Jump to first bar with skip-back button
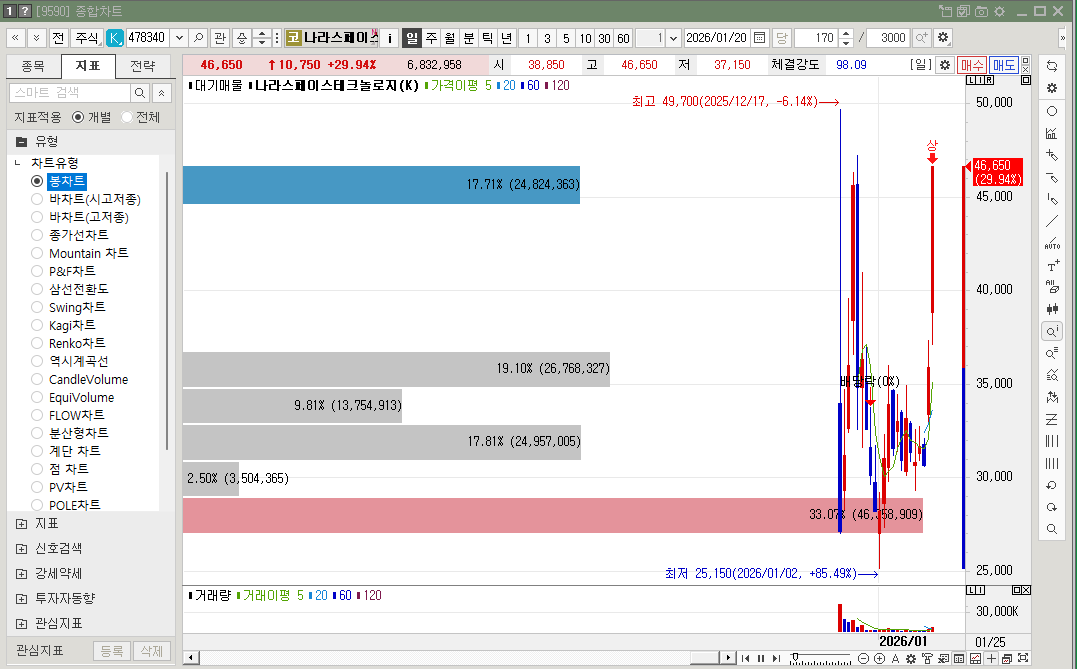The width and height of the screenshot is (1077, 669). pyautogui.click(x=745, y=659)
